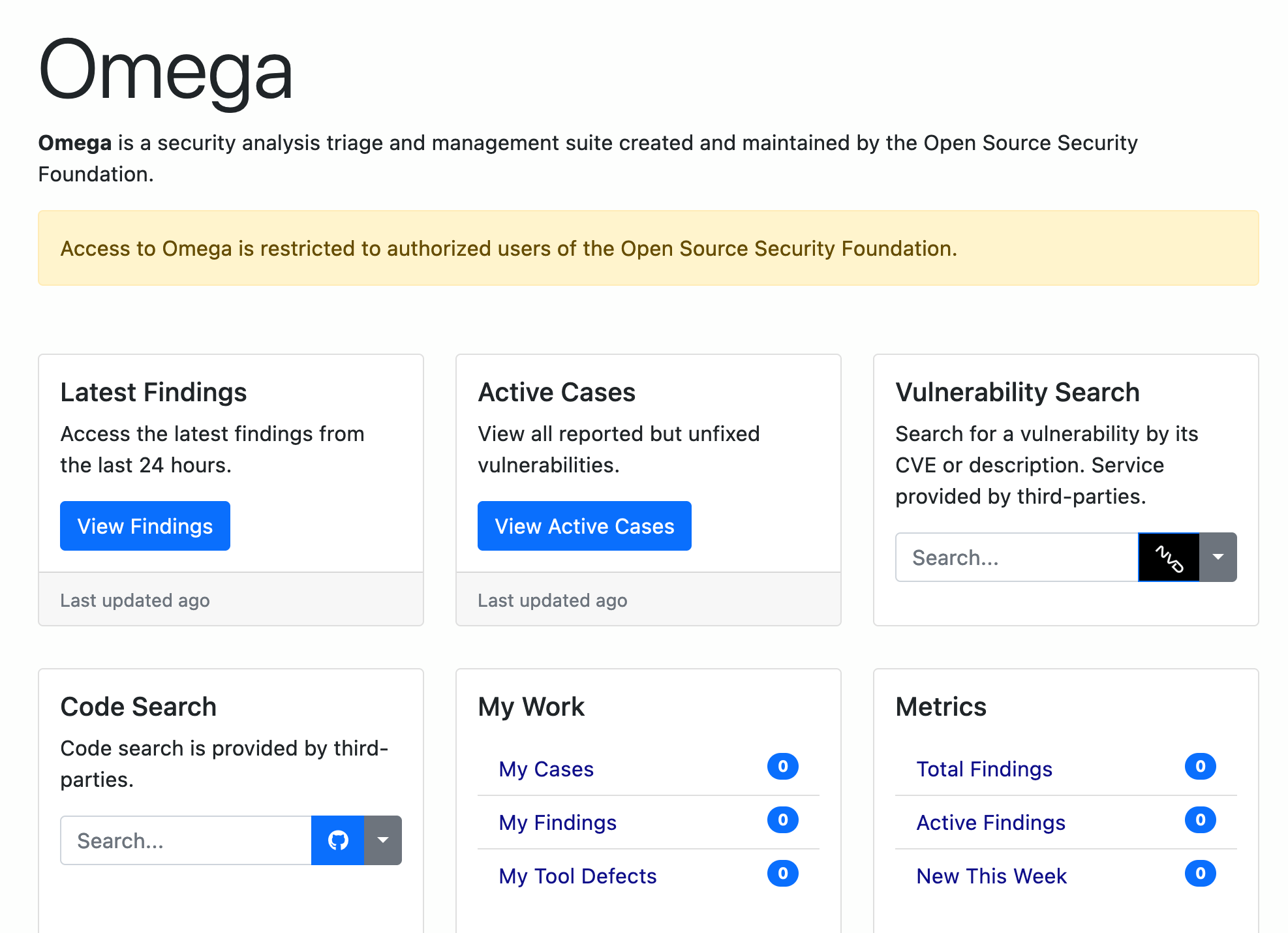Click the View Findings button
1288x933 pixels.
tap(145, 526)
